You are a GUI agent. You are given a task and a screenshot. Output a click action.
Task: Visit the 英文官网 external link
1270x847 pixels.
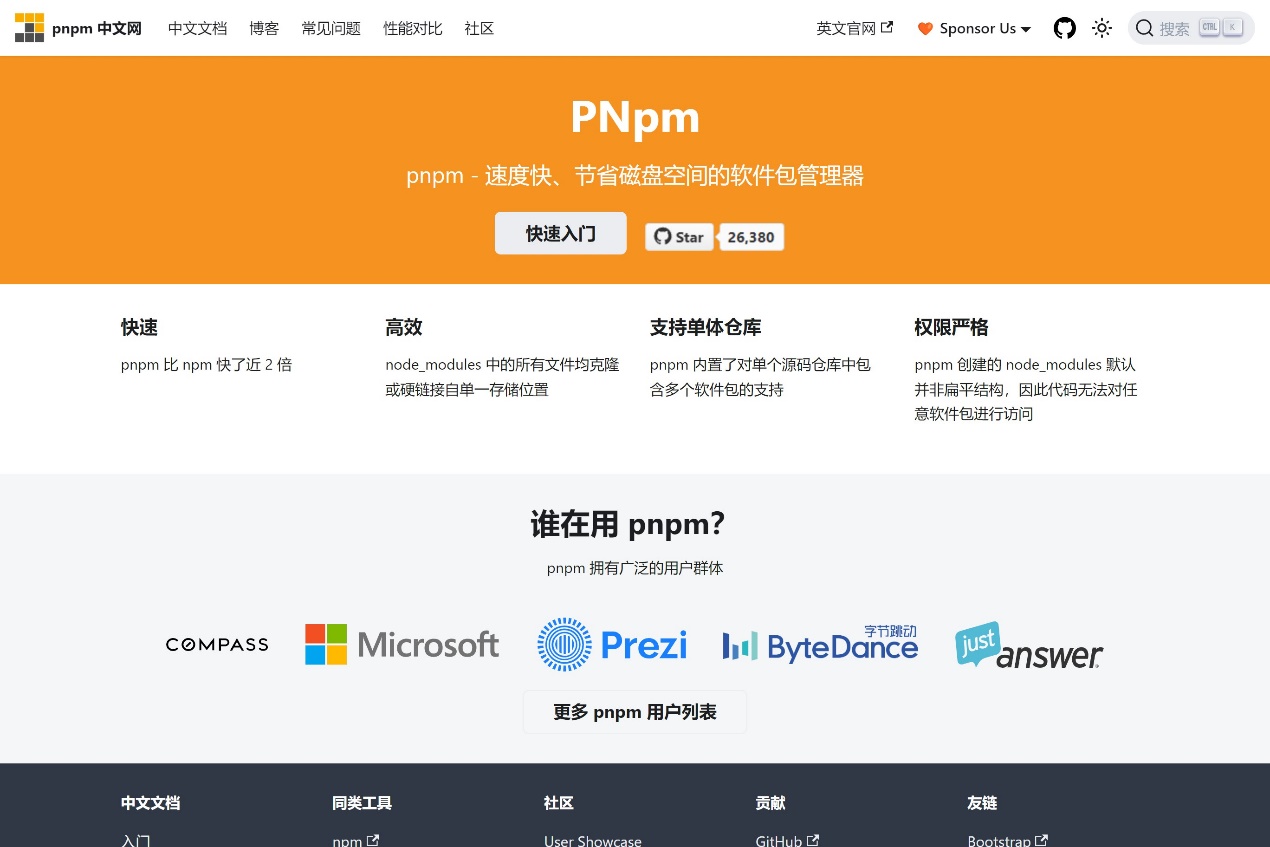tap(855, 28)
